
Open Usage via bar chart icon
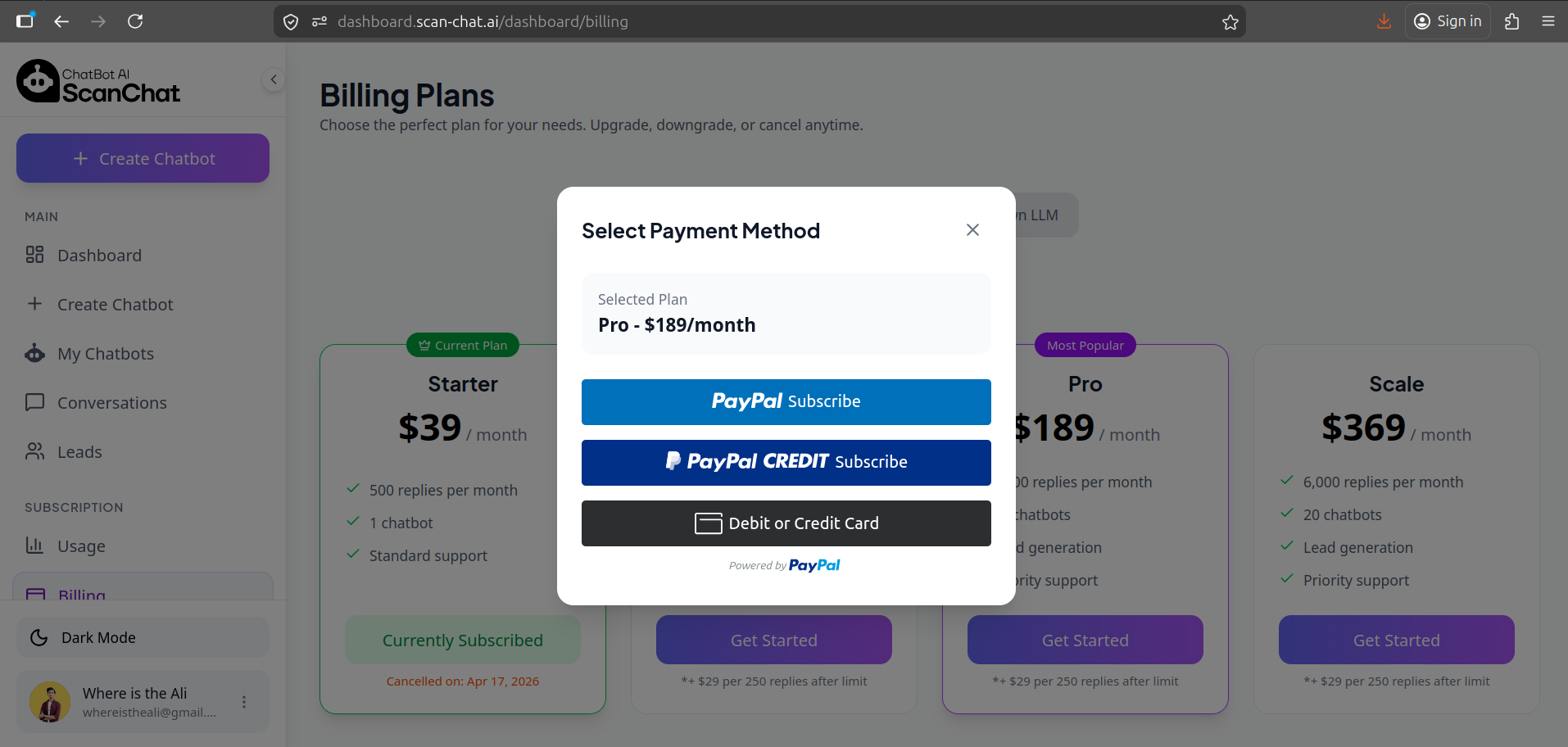point(34,546)
